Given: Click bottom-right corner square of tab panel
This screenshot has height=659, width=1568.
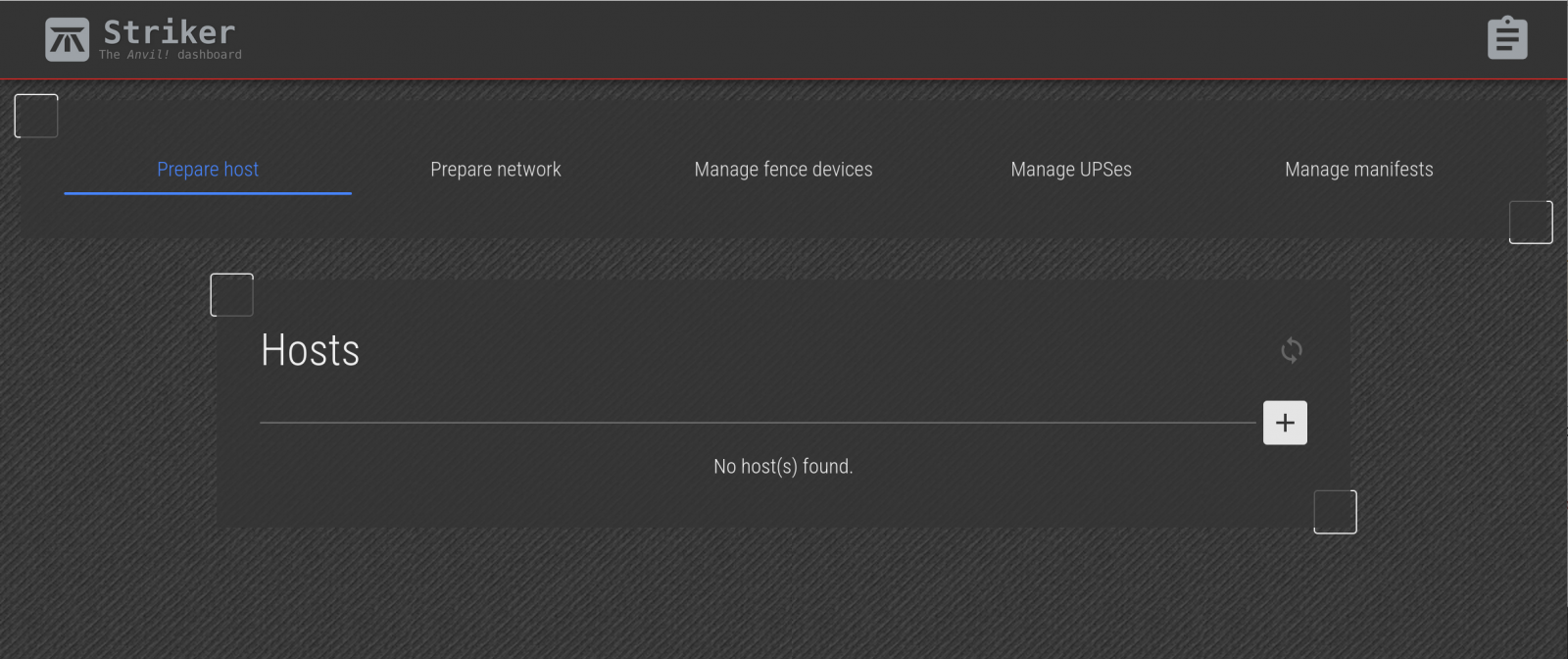Looking at the screenshot, I should [1530, 222].
